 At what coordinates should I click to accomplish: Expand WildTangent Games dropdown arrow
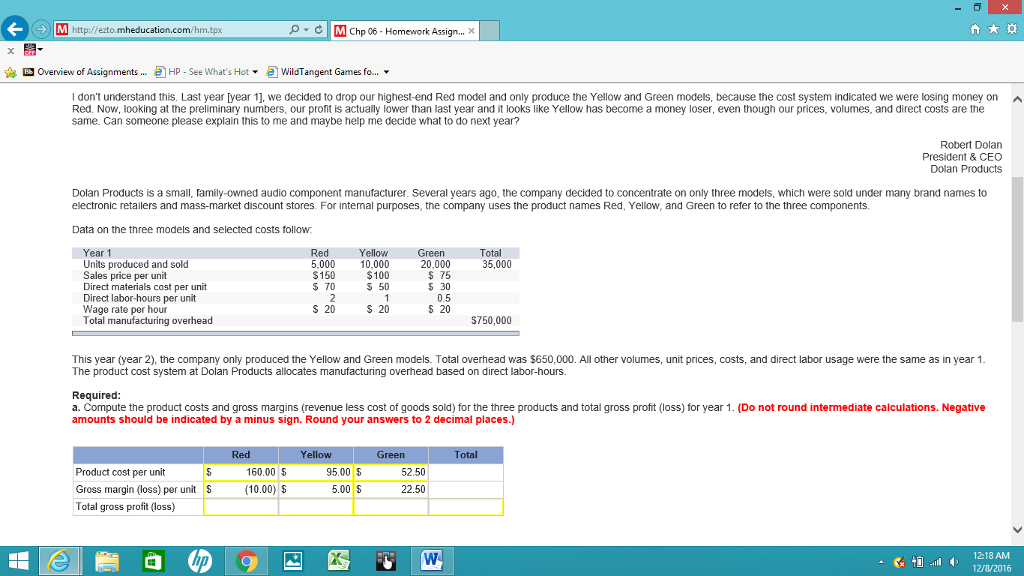[386, 72]
